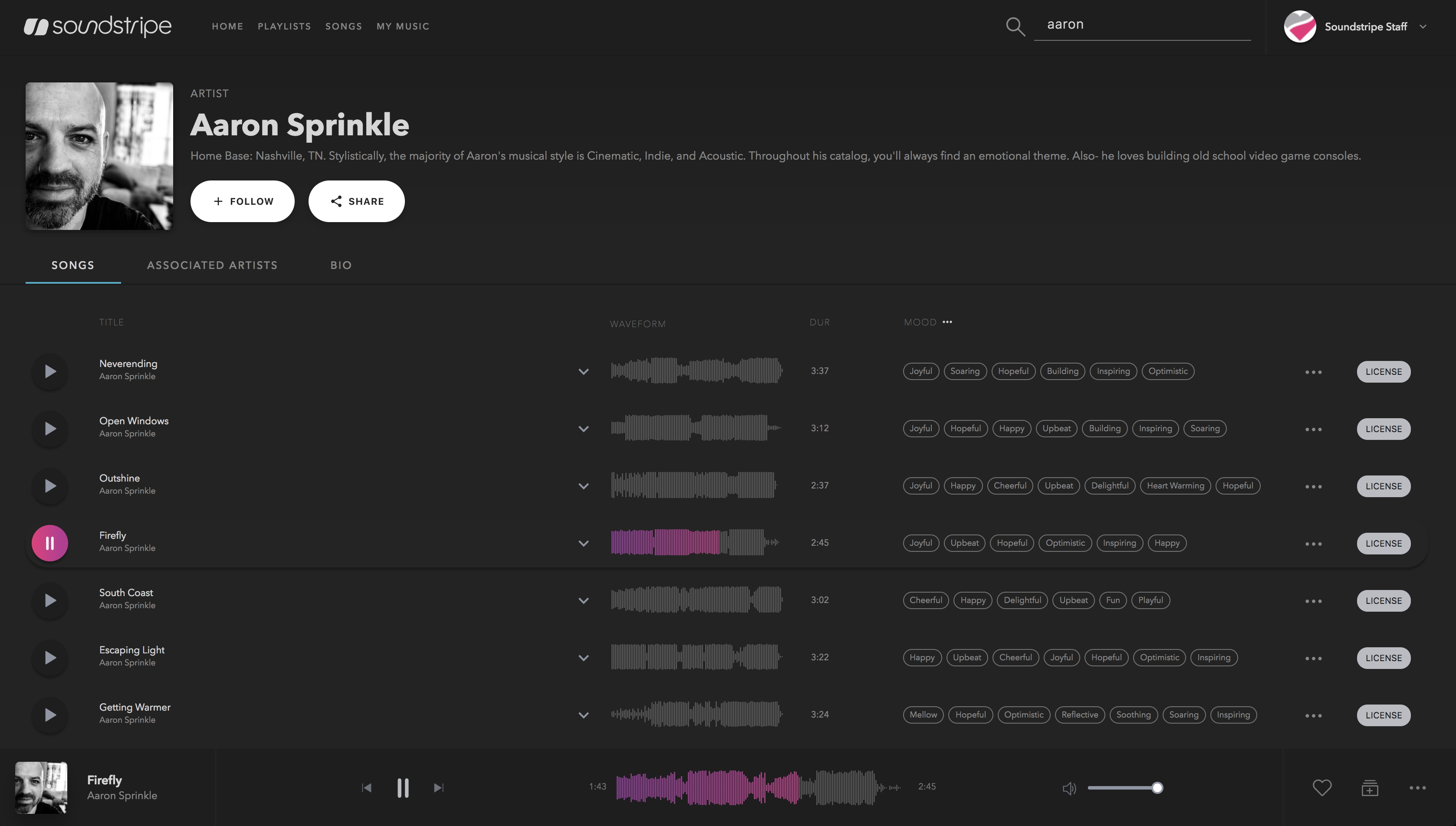Click the add-to-playlist icon in player bar

pos(1369,787)
